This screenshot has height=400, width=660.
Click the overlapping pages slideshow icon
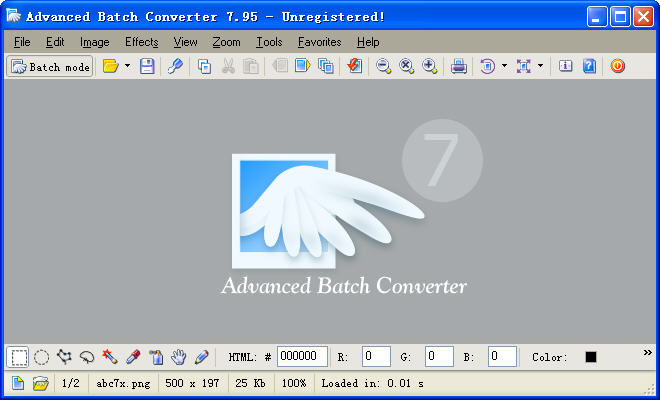tap(326, 66)
